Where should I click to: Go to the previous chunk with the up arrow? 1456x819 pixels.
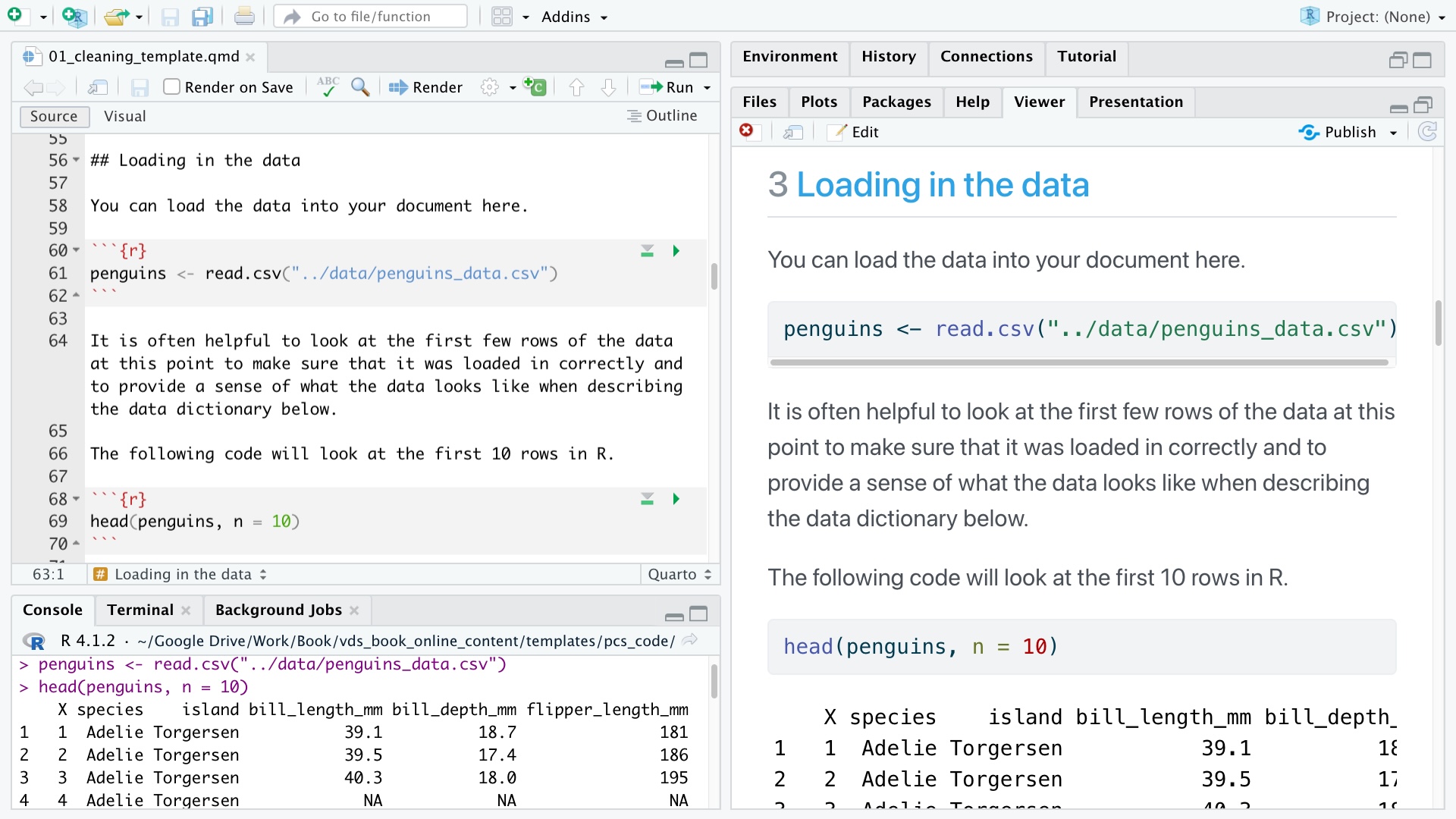[x=576, y=87]
